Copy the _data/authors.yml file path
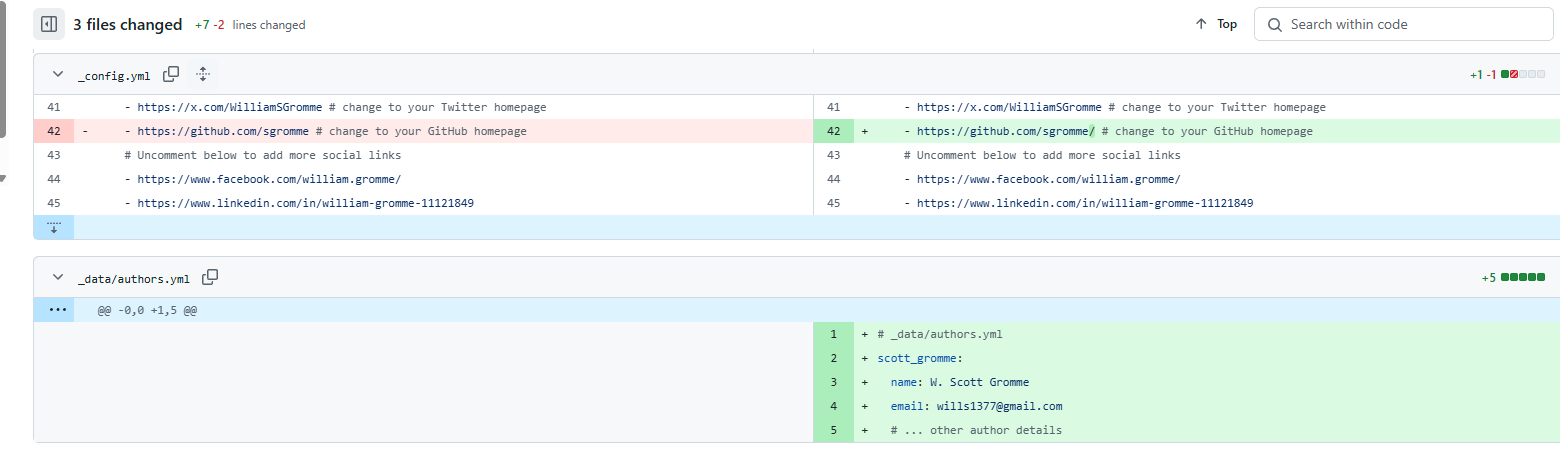The height and width of the screenshot is (457, 1560). 210,278
